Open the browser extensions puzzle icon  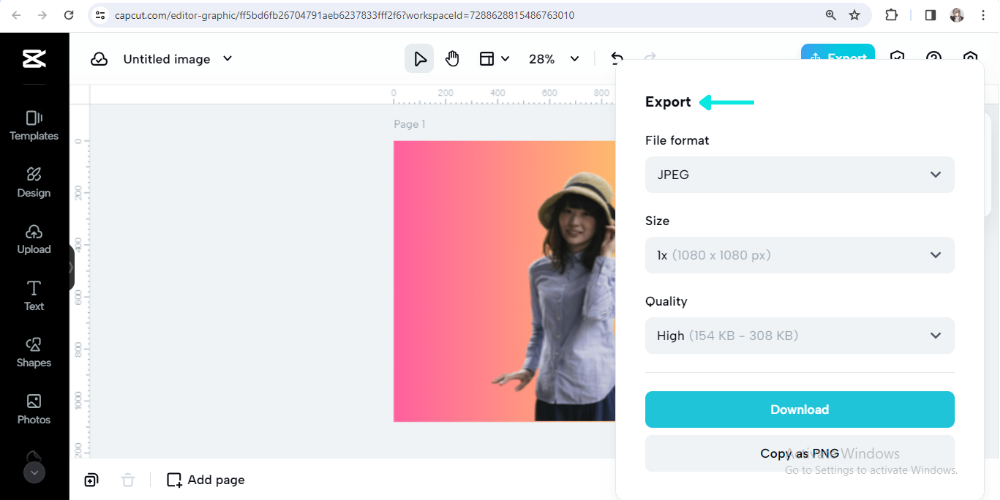pyautogui.click(x=892, y=15)
